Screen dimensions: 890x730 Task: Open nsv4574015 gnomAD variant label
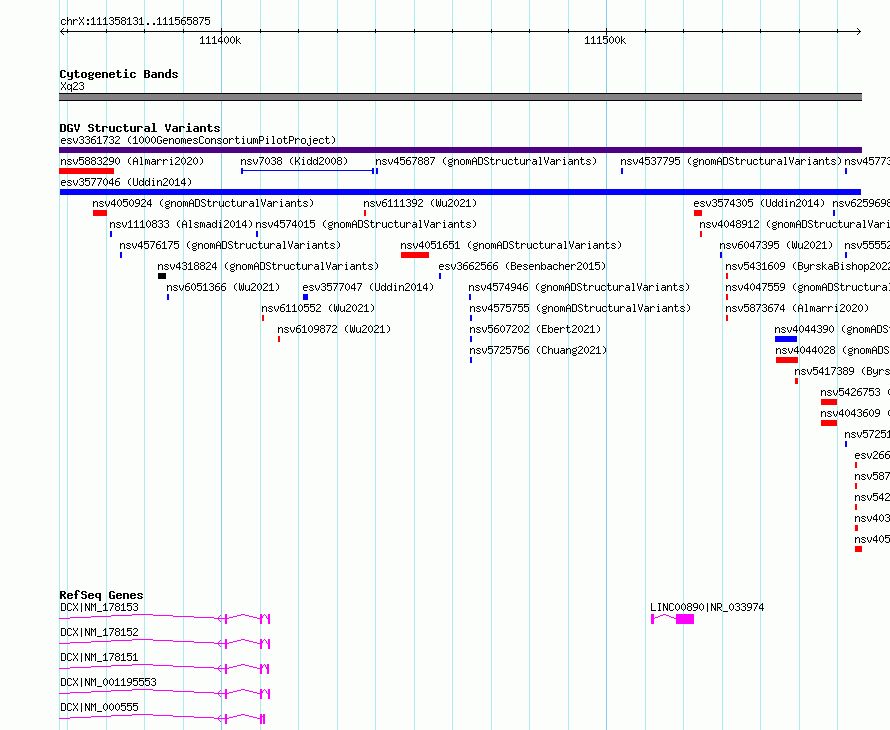(366, 224)
